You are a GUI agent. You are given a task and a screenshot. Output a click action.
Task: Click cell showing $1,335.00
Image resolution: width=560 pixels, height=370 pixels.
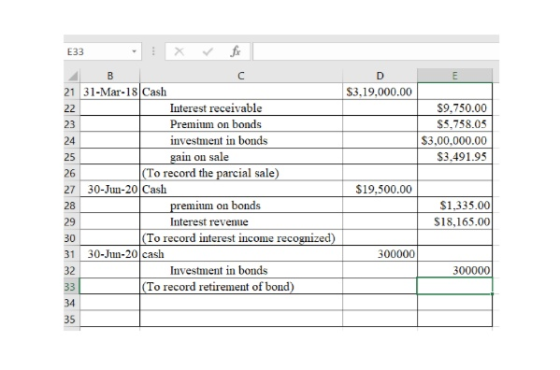point(455,205)
